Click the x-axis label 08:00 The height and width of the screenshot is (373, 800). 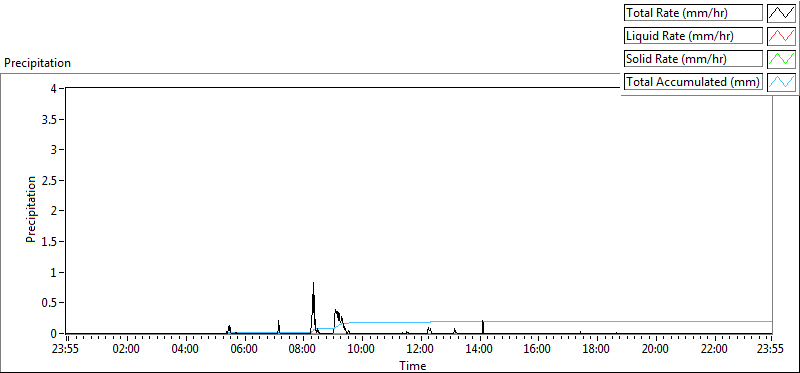pyautogui.click(x=302, y=349)
